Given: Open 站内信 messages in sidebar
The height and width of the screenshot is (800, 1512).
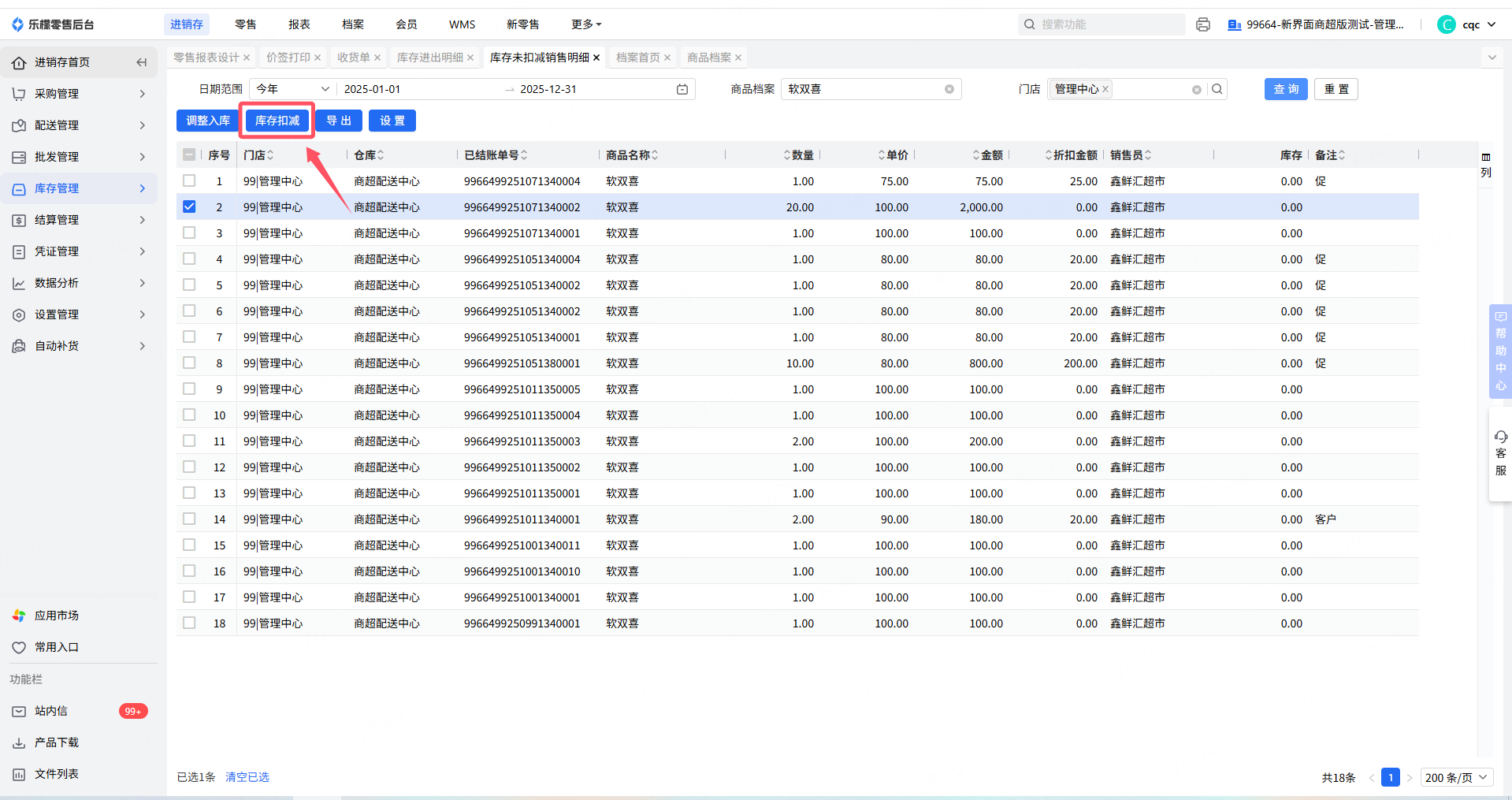Looking at the screenshot, I should tap(51, 711).
